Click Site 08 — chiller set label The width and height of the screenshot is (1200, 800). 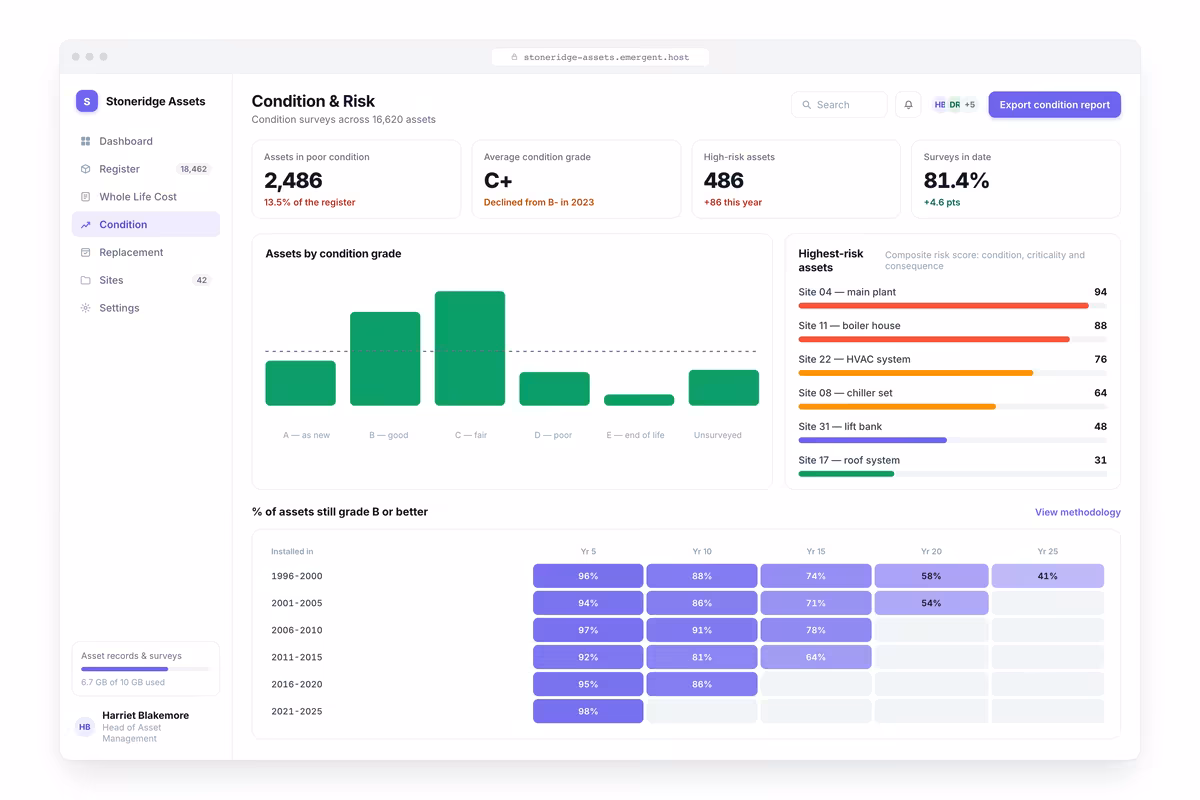tap(845, 393)
